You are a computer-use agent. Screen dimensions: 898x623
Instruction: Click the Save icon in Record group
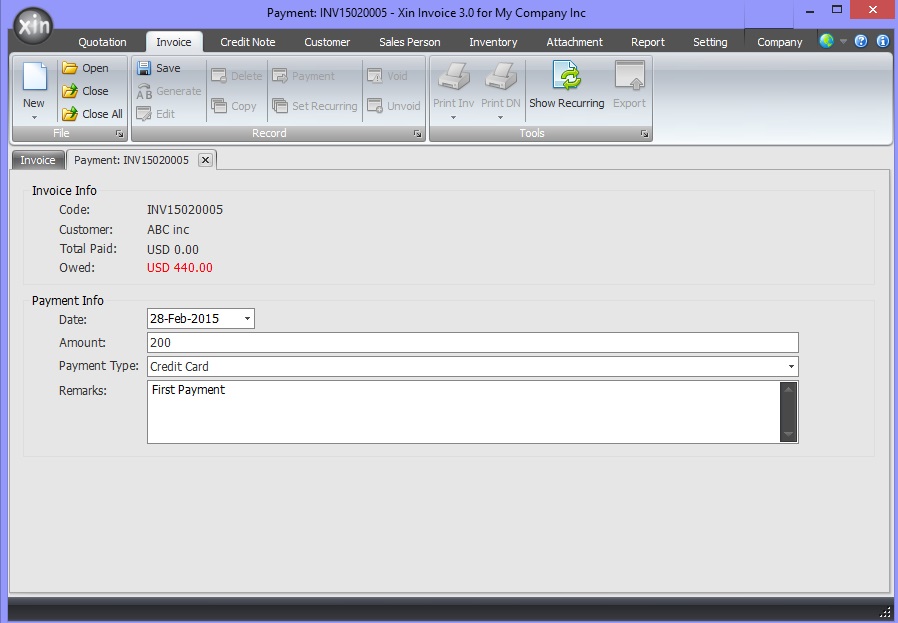[144, 68]
